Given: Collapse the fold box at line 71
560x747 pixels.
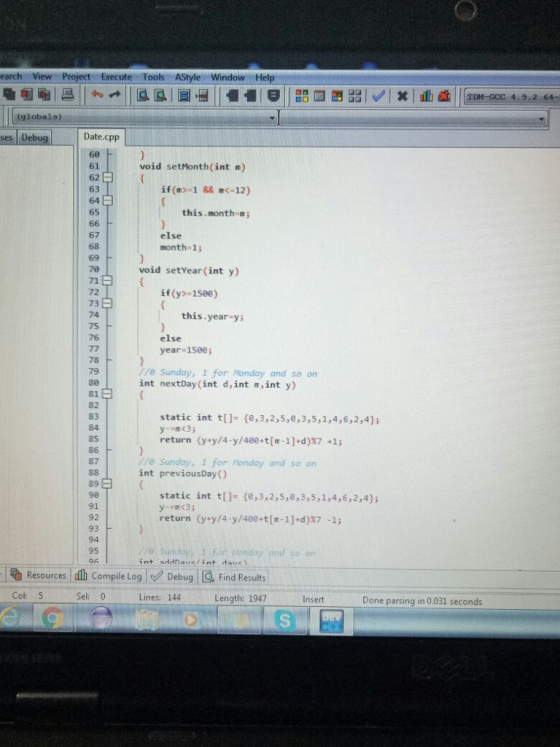Looking at the screenshot, I should 107,281.
